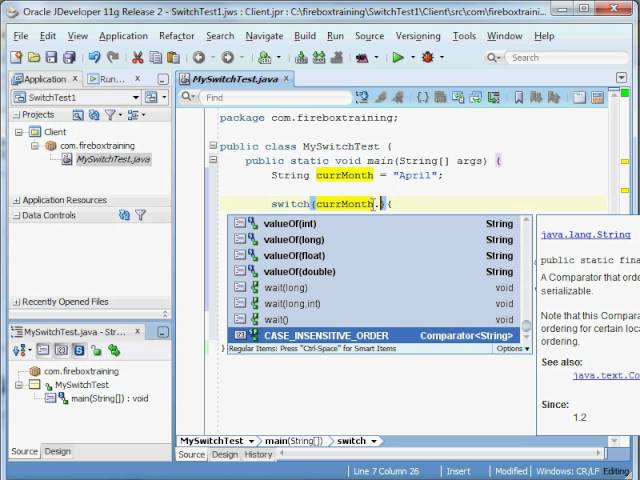Viewport: 640px width, 480px height.
Task: Open the Build menu
Action: [305, 36]
